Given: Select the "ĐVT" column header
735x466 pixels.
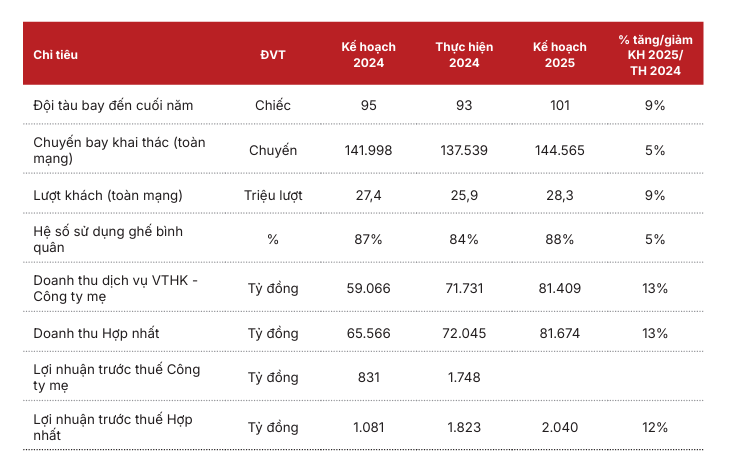Looking at the screenshot, I should (273, 55).
